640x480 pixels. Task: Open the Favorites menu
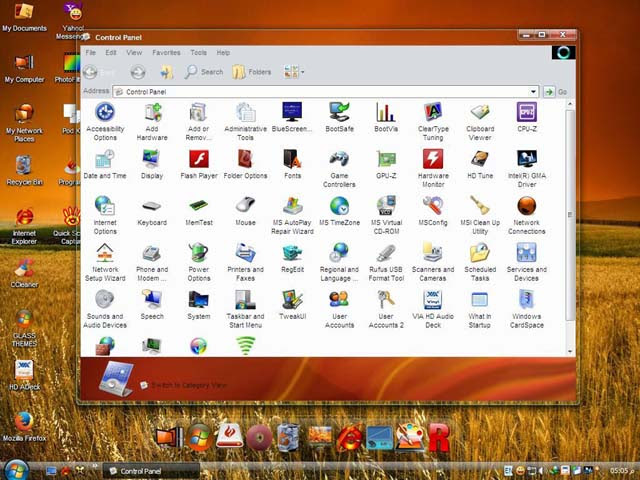pos(166,53)
